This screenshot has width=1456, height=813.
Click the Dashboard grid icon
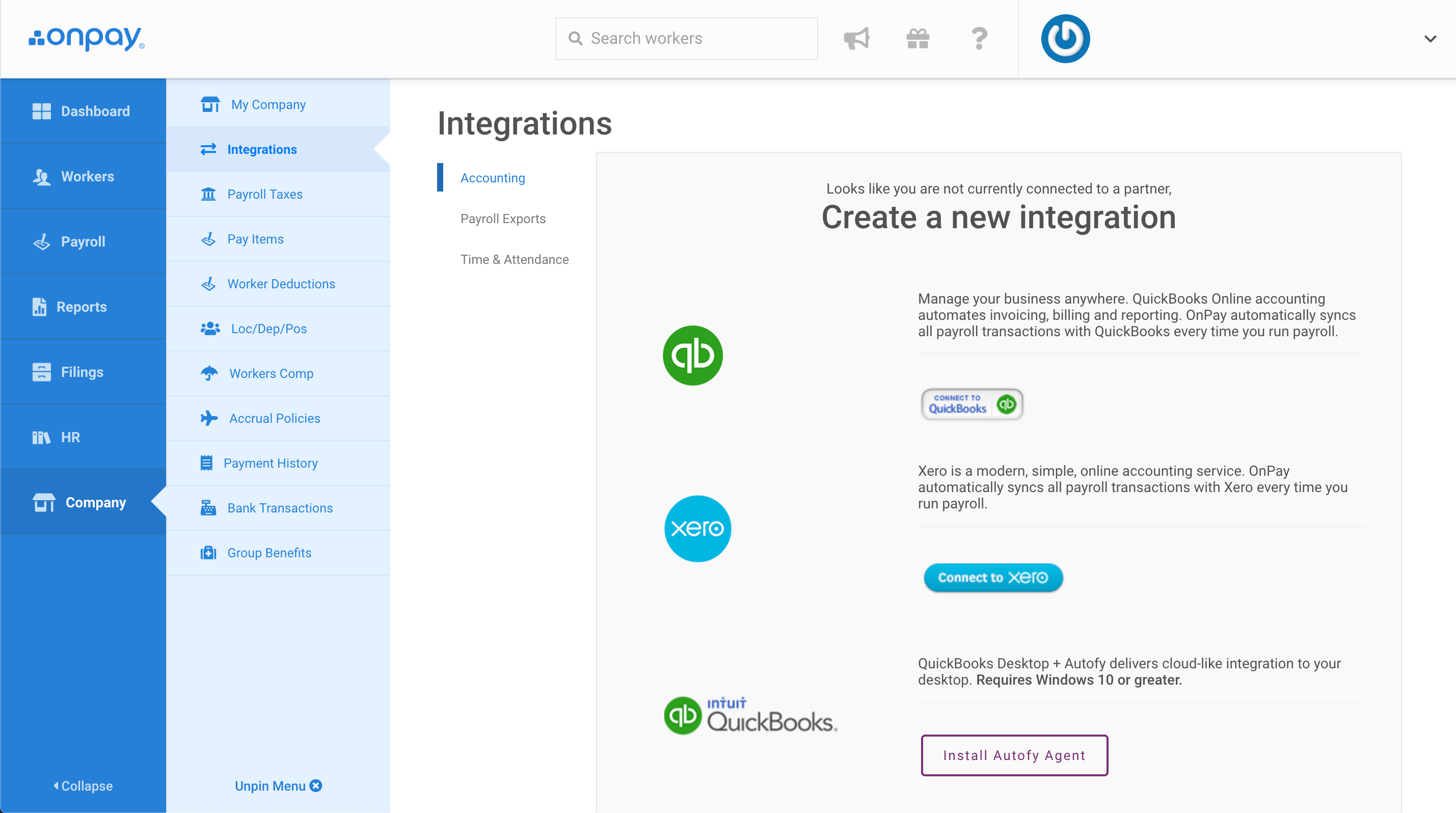click(x=41, y=111)
